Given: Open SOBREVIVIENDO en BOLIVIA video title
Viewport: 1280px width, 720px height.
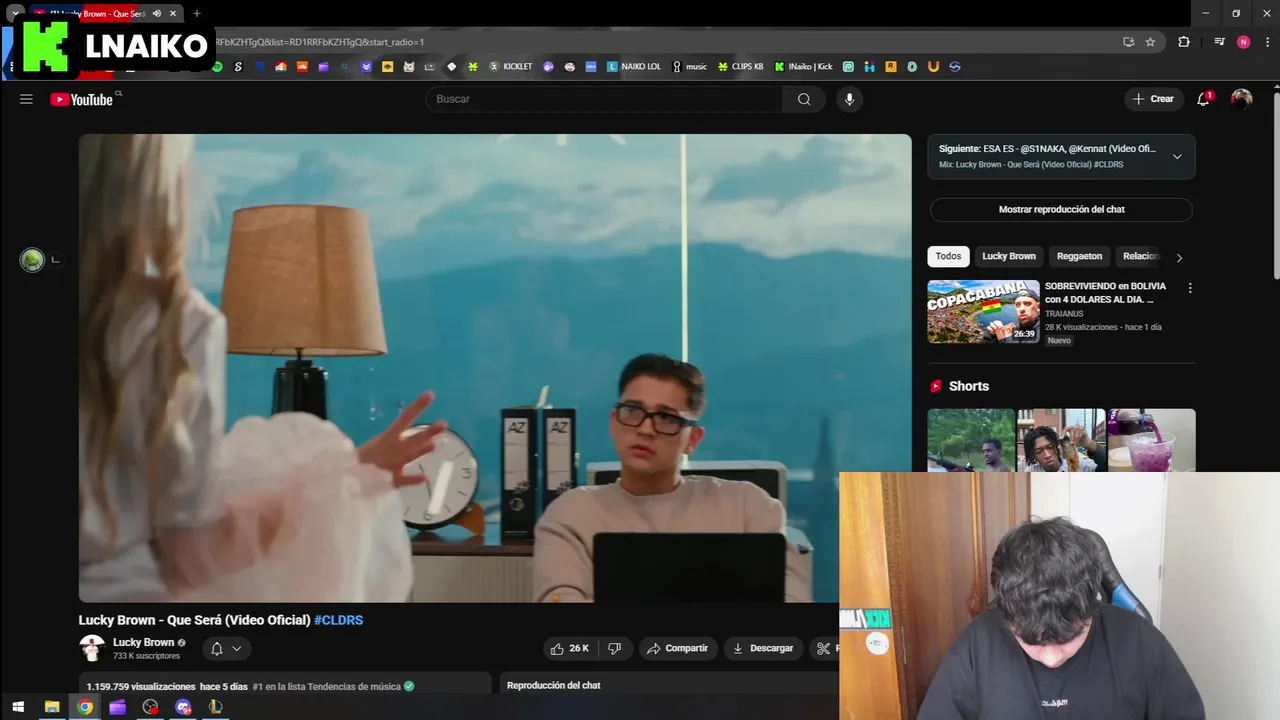Looking at the screenshot, I should coord(1105,292).
